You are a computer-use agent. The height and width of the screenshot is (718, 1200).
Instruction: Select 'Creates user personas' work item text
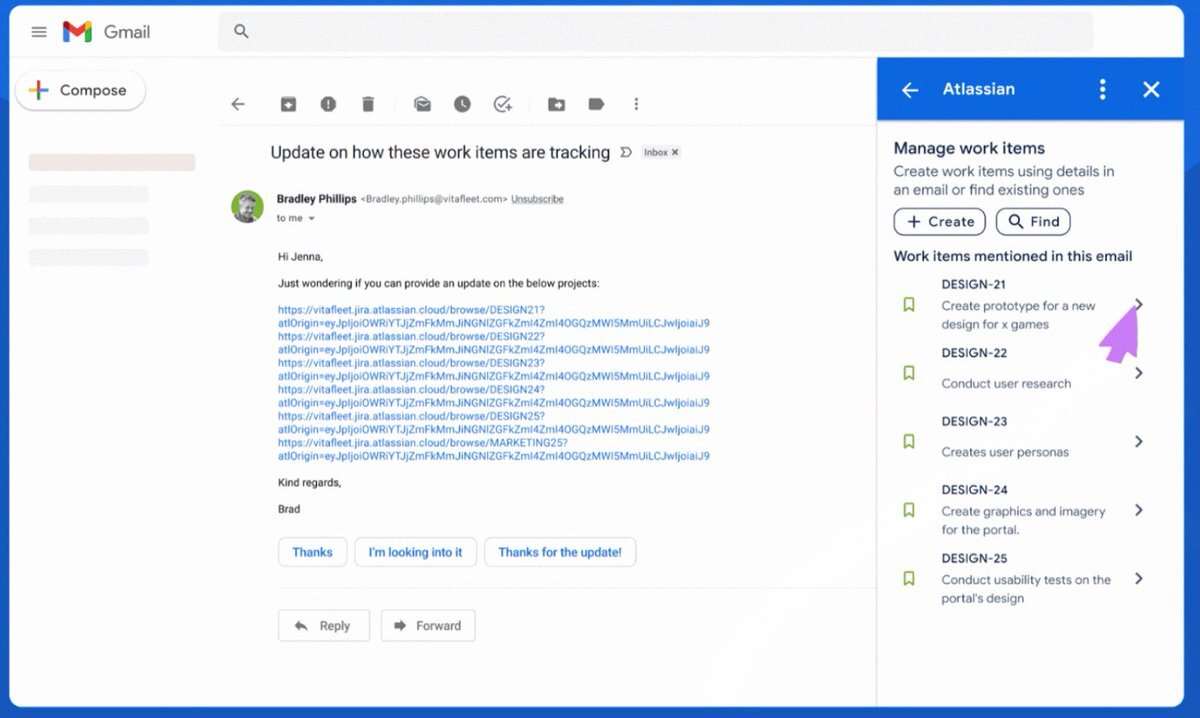point(1005,452)
